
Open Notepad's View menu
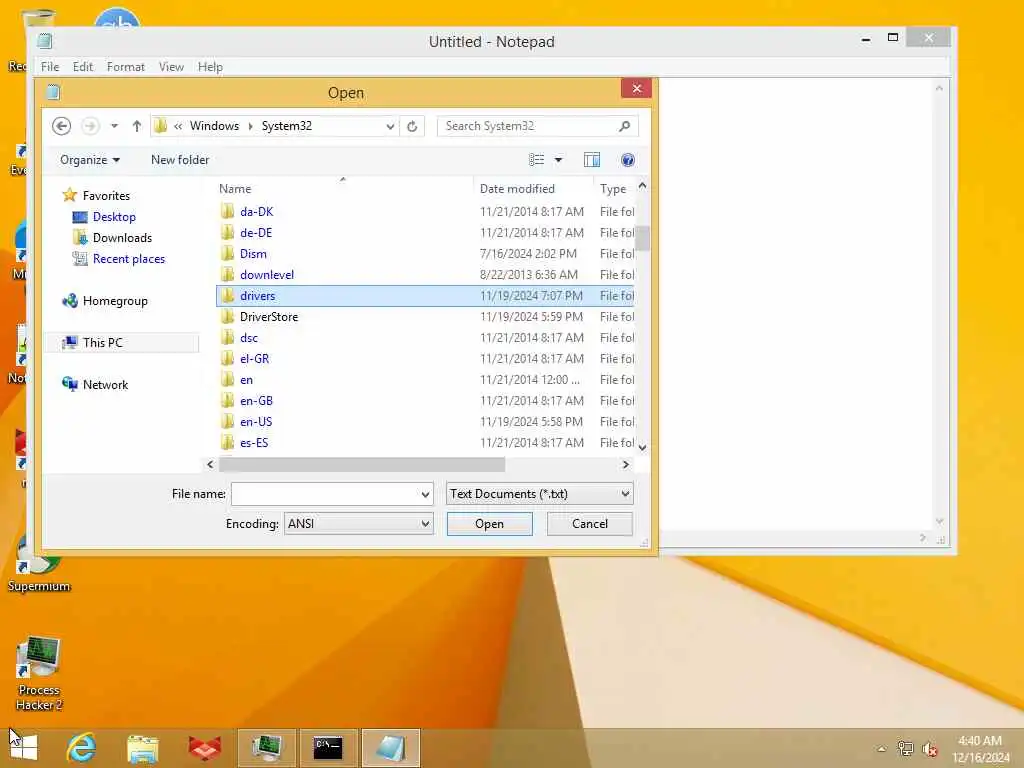tap(171, 67)
